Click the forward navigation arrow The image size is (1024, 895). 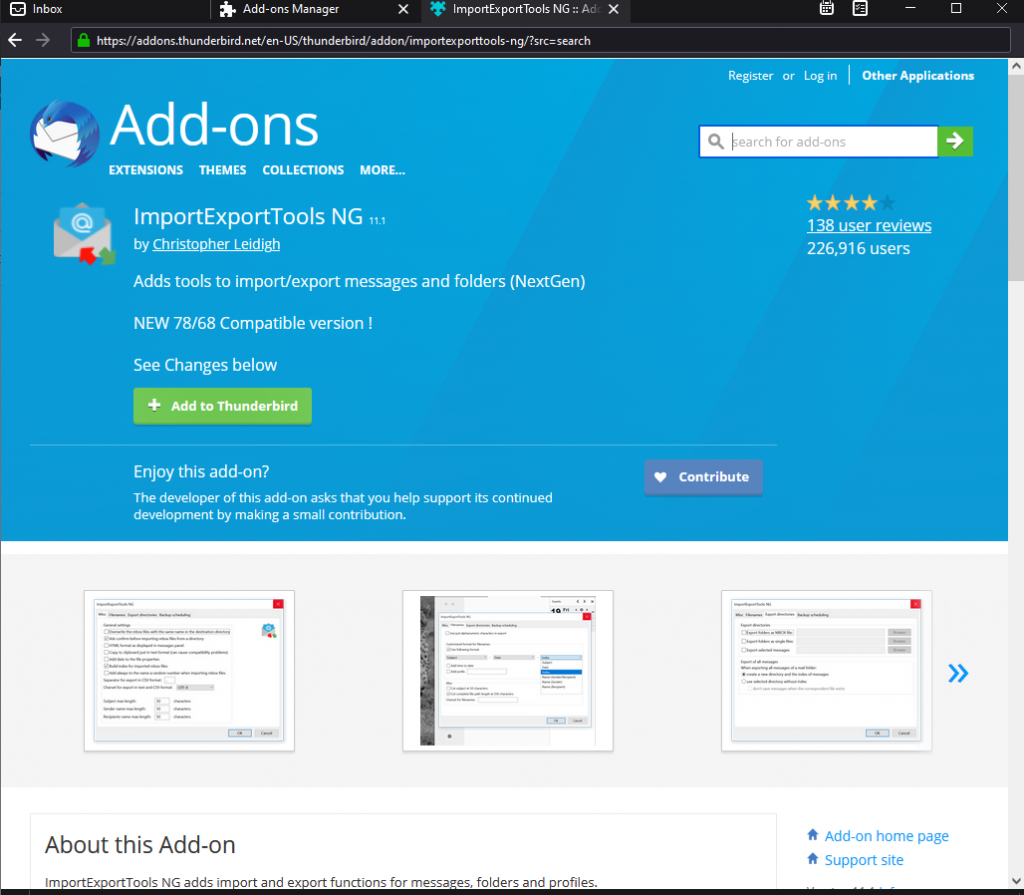point(43,41)
